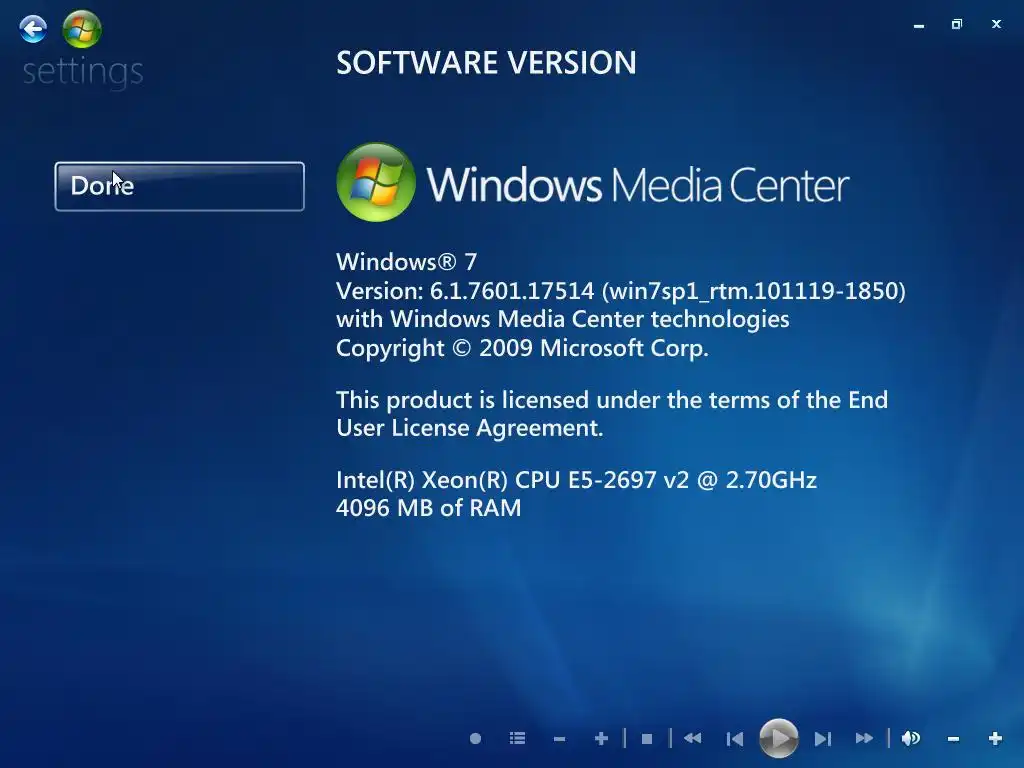Screen dimensions: 1024x768
Task: Open the green Media Center start orb
Action: pyautogui.click(x=82, y=29)
